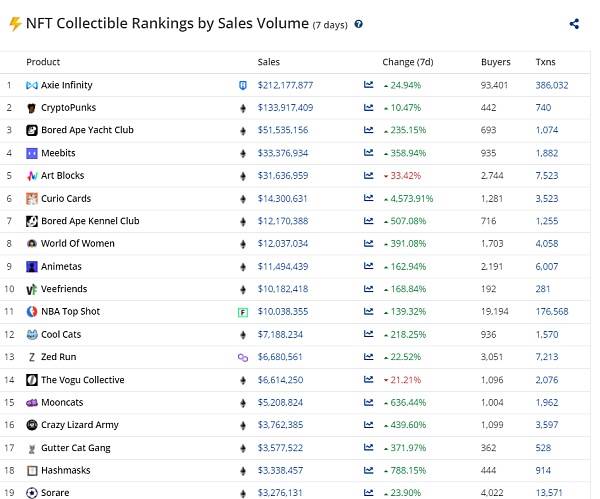
Task: Click the Flow blockchain icon in NBA Top Shot row
Action: pos(243,313)
